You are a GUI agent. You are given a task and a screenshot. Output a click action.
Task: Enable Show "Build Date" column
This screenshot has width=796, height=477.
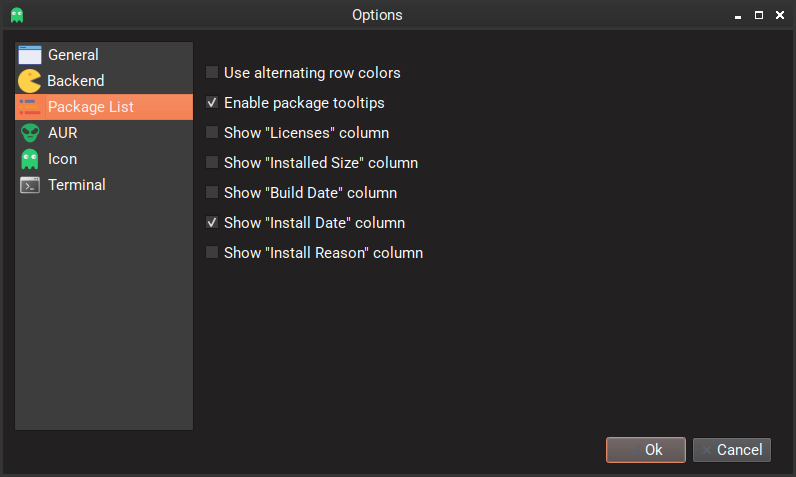tap(212, 193)
